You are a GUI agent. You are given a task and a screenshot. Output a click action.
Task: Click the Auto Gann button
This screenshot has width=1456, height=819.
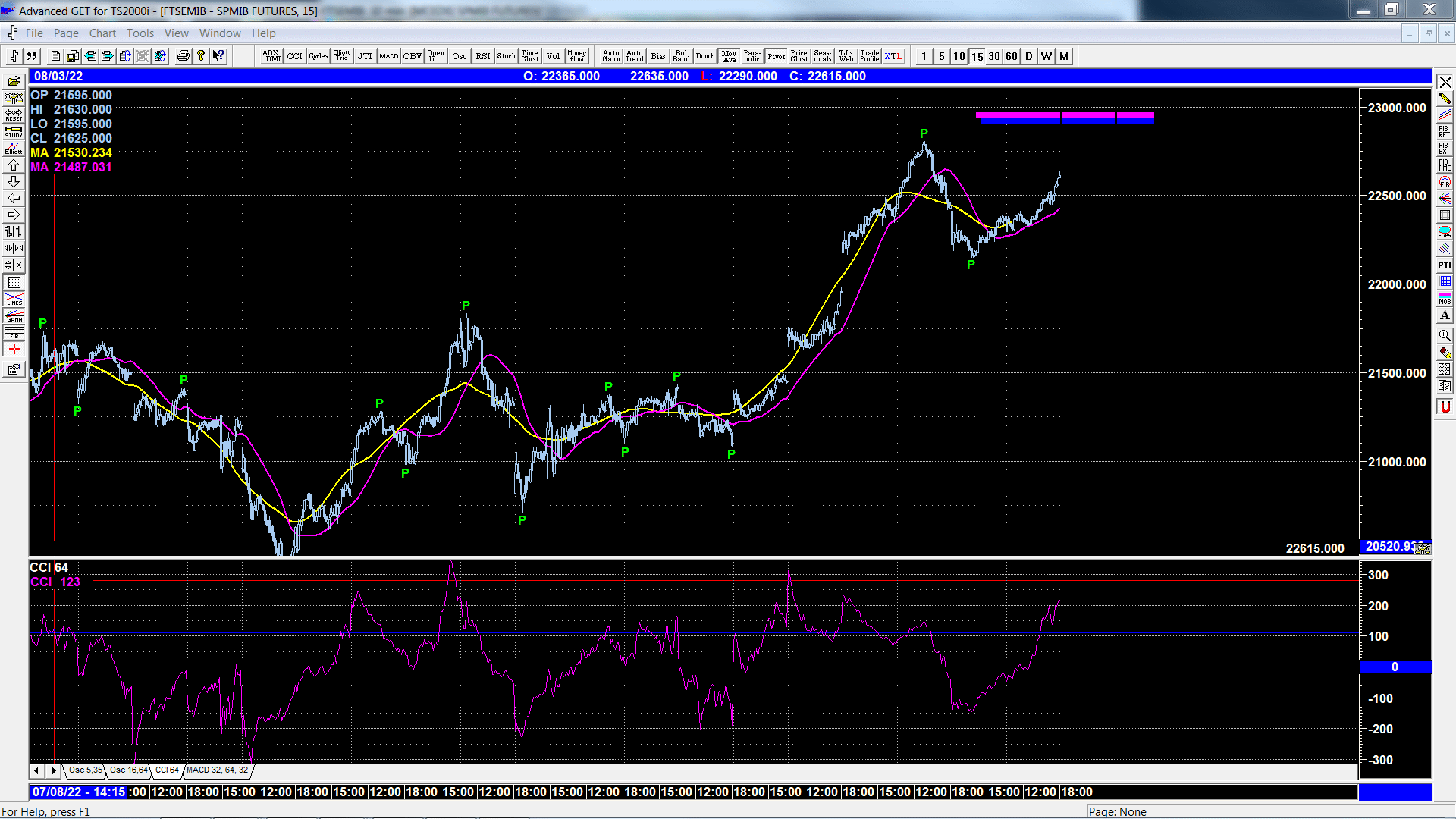tap(610, 56)
